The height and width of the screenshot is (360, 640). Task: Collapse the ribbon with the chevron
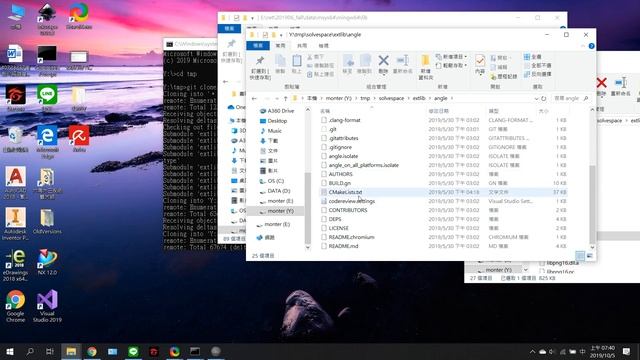pos(582,46)
